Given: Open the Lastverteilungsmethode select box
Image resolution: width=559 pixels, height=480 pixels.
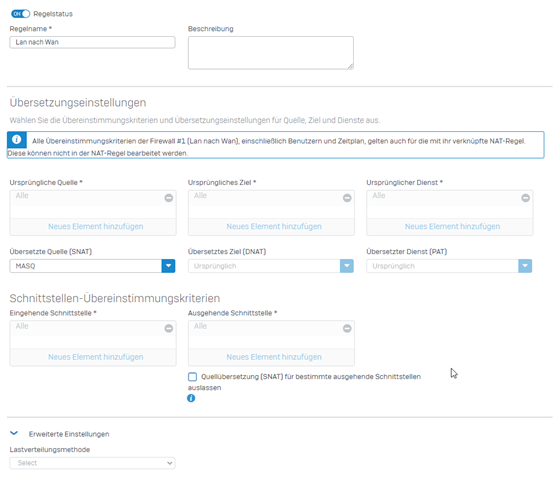Looking at the screenshot, I should click(x=92, y=463).
